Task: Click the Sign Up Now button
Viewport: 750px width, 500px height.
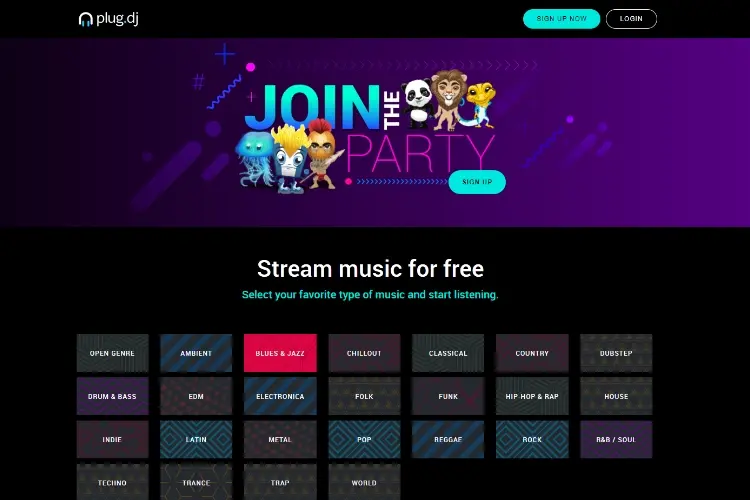Action: (561, 19)
